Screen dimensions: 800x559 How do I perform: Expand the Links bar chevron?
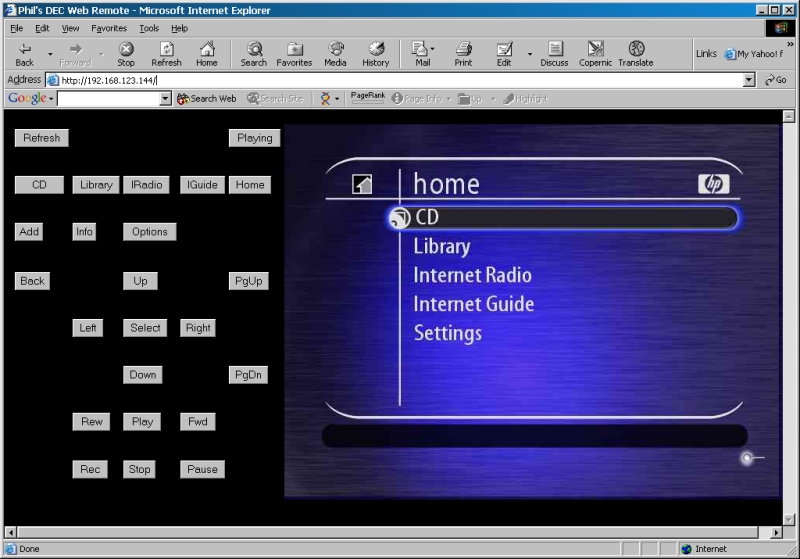click(x=790, y=44)
